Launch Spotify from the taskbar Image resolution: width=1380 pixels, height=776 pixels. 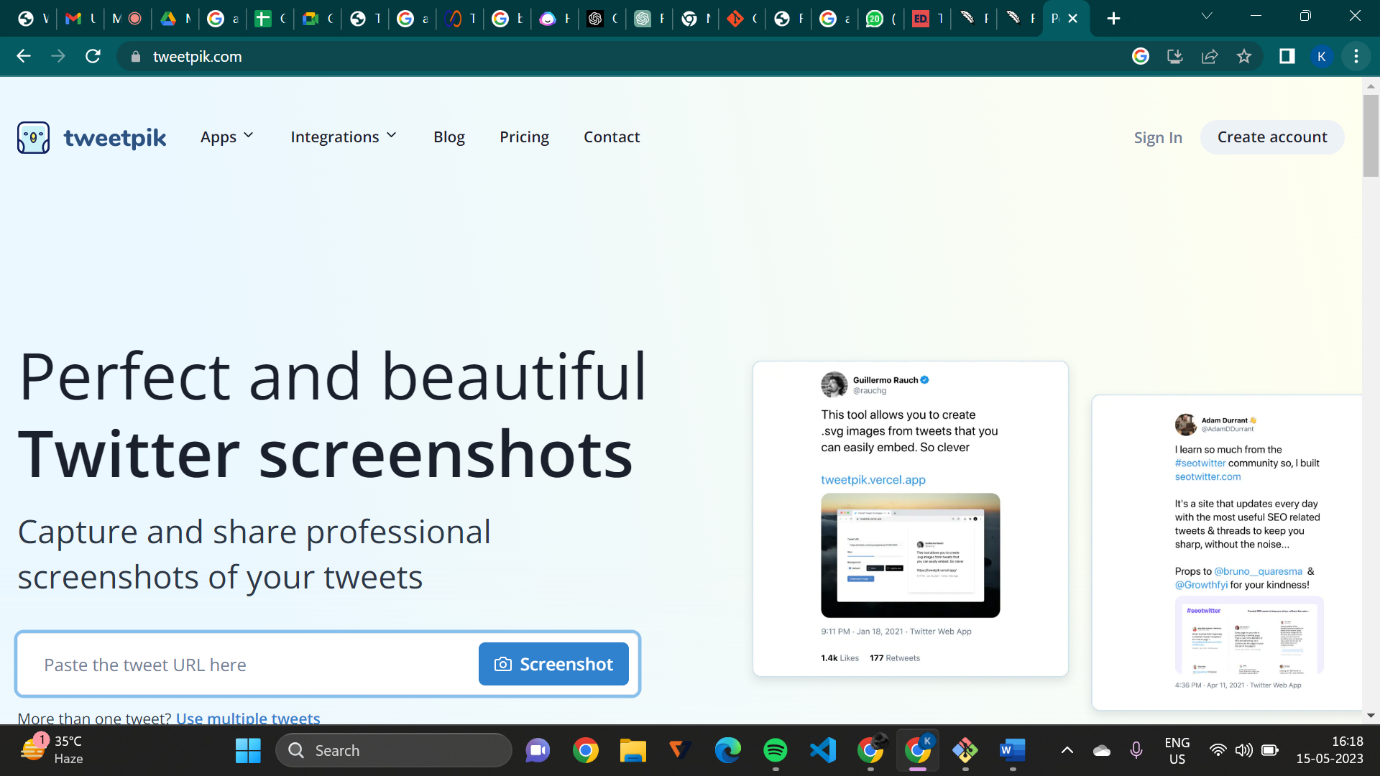click(x=775, y=750)
